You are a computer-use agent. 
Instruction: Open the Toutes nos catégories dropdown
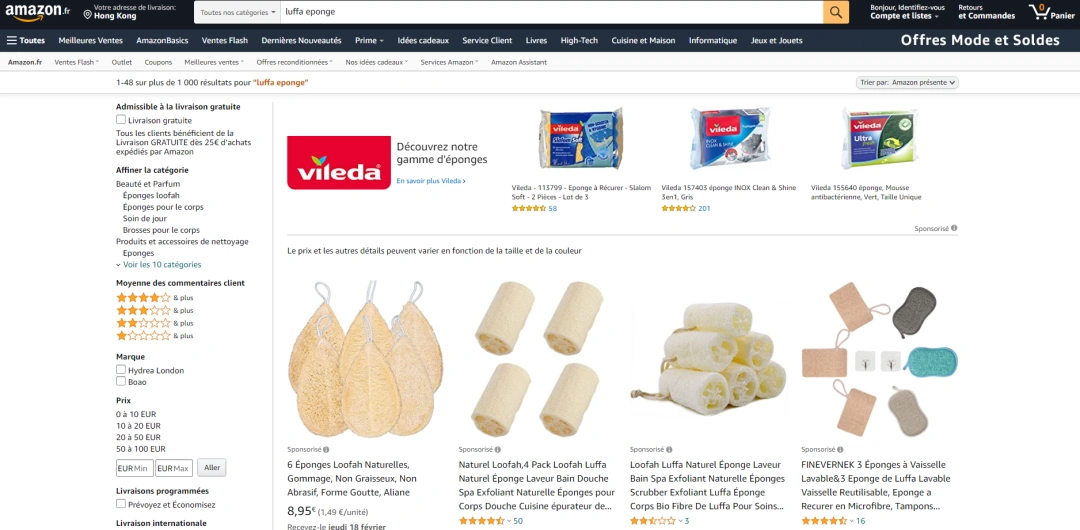click(238, 12)
